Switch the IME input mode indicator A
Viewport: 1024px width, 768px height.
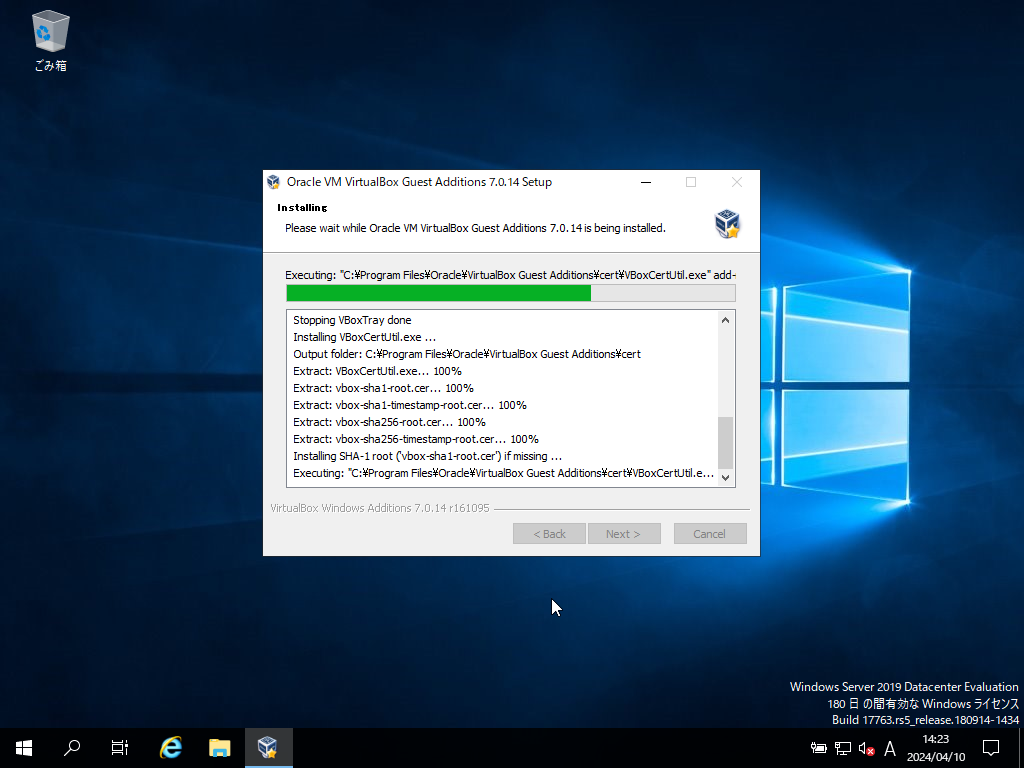889,748
